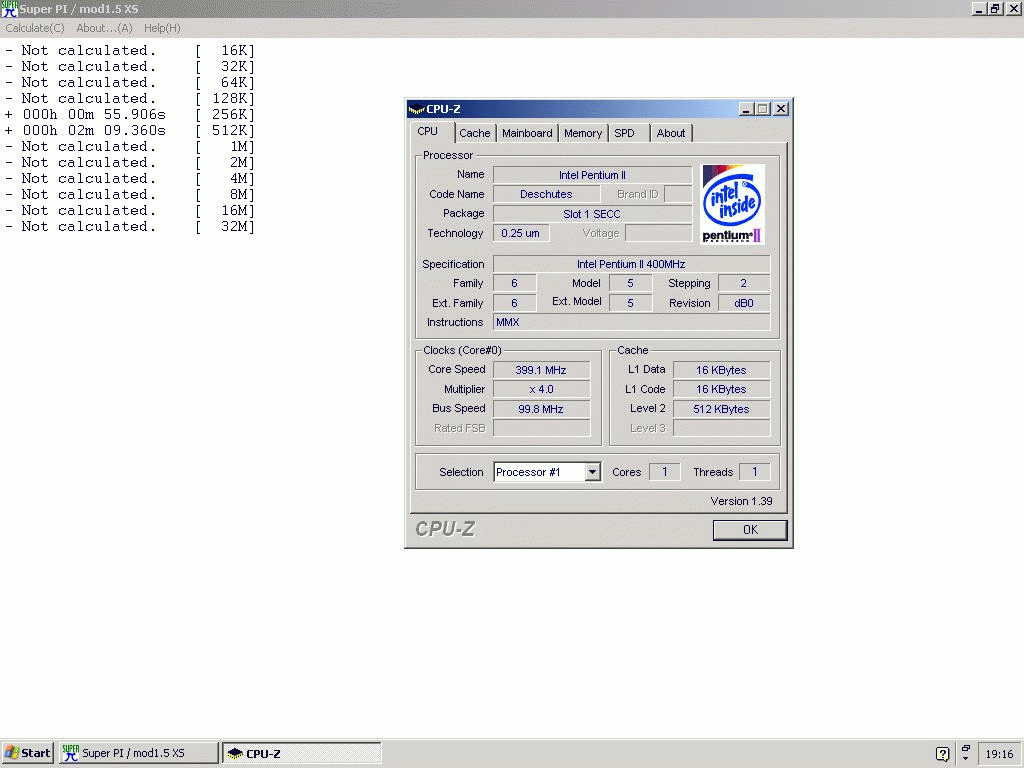
Task: Click the Instructions field showing MMX
Action: click(631, 322)
